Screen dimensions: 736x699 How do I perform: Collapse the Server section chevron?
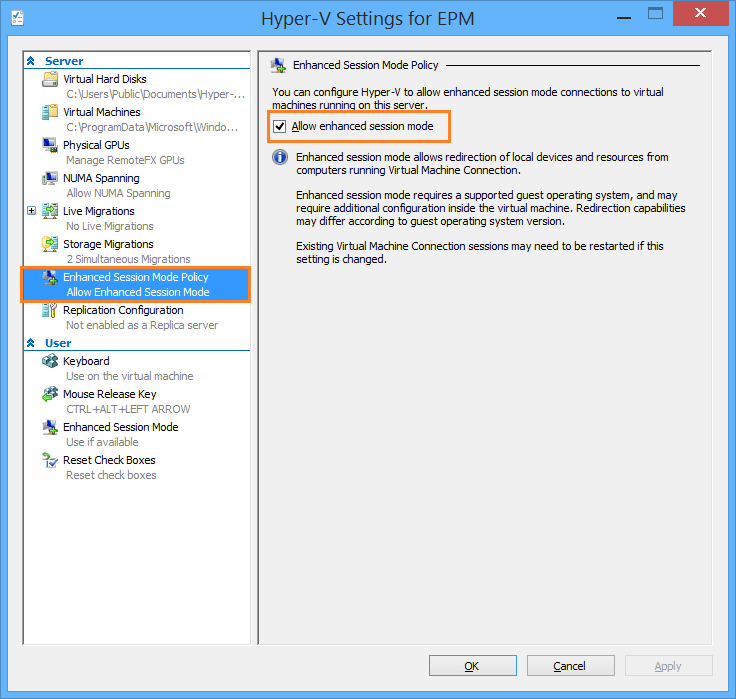tap(31, 61)
